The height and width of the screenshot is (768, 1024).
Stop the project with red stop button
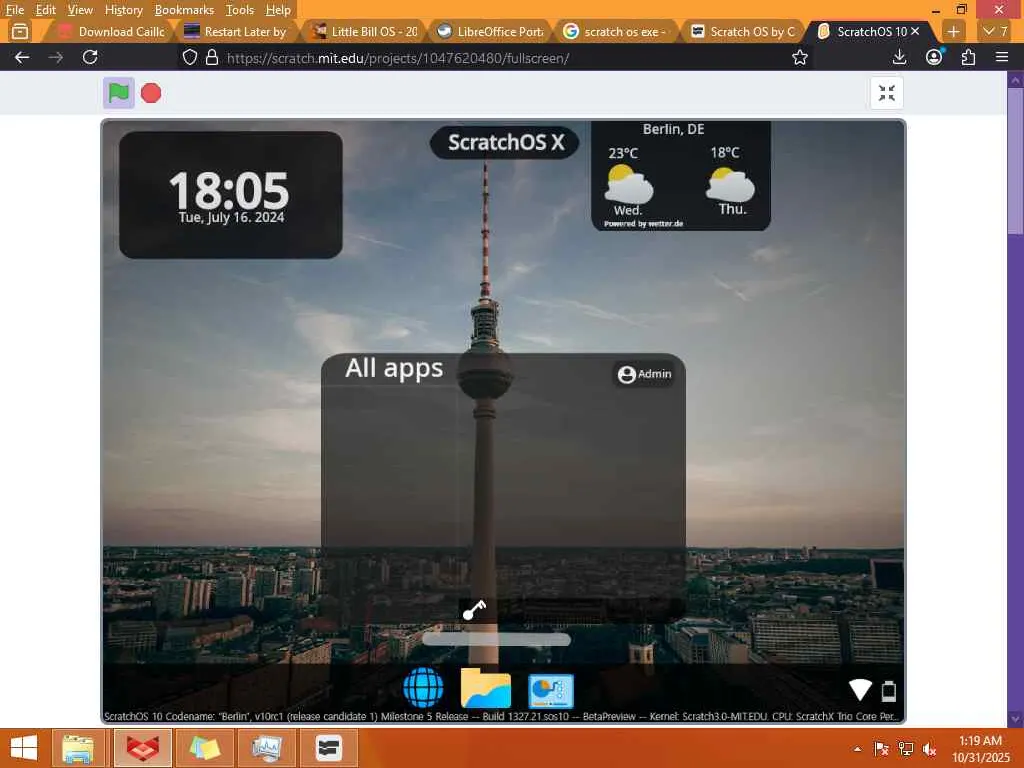(151, 93)
